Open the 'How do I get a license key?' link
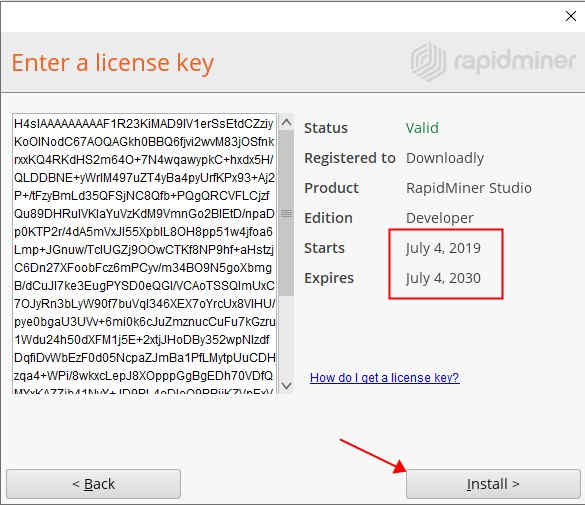Screen dimensions: 585x505 coord(384,377)
